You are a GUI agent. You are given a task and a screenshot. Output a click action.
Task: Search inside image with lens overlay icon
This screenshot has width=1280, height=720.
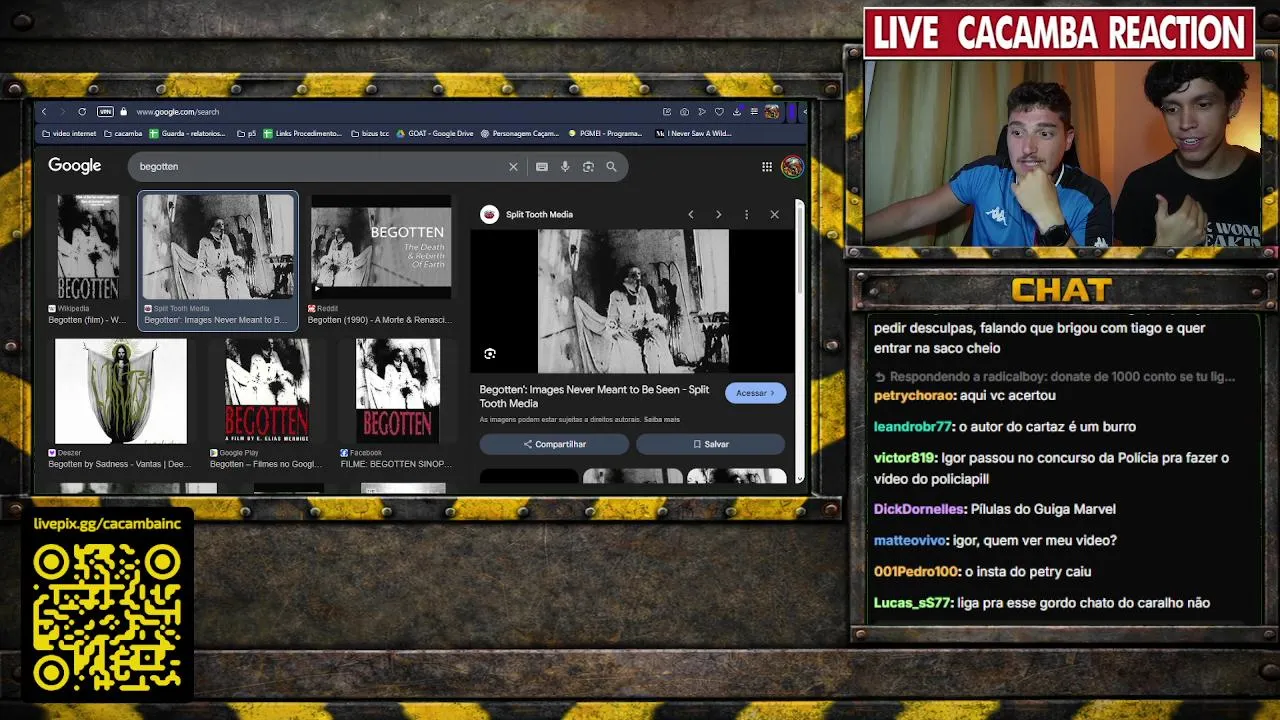[490, 354]
